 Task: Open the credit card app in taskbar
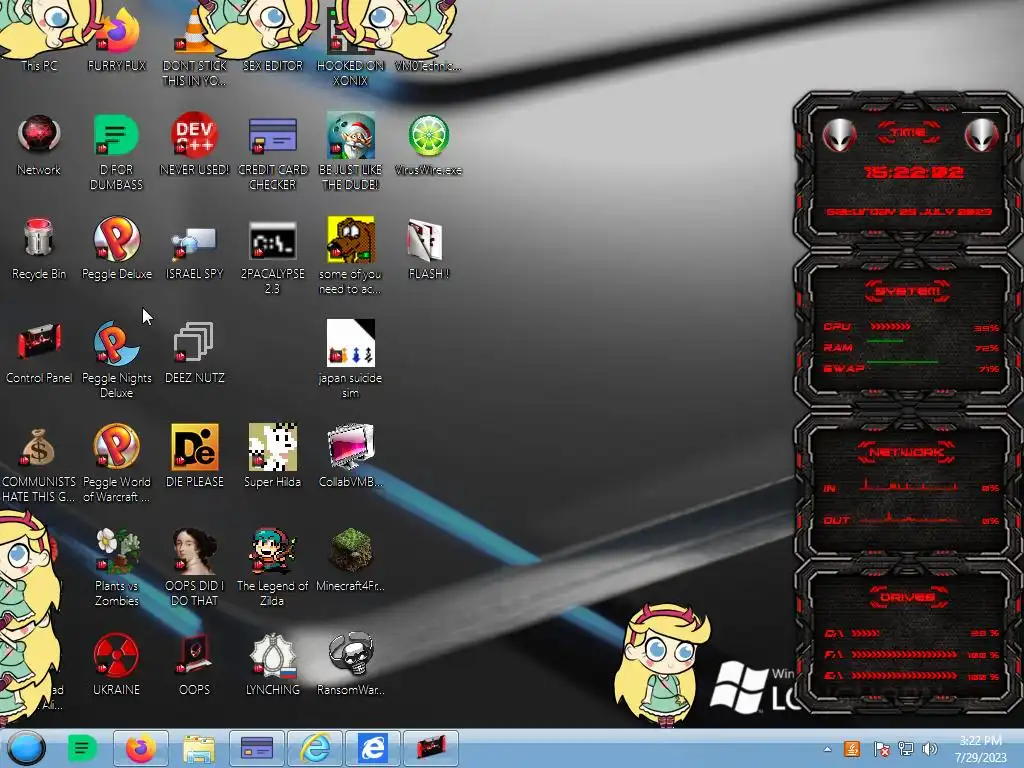[257, 748]
